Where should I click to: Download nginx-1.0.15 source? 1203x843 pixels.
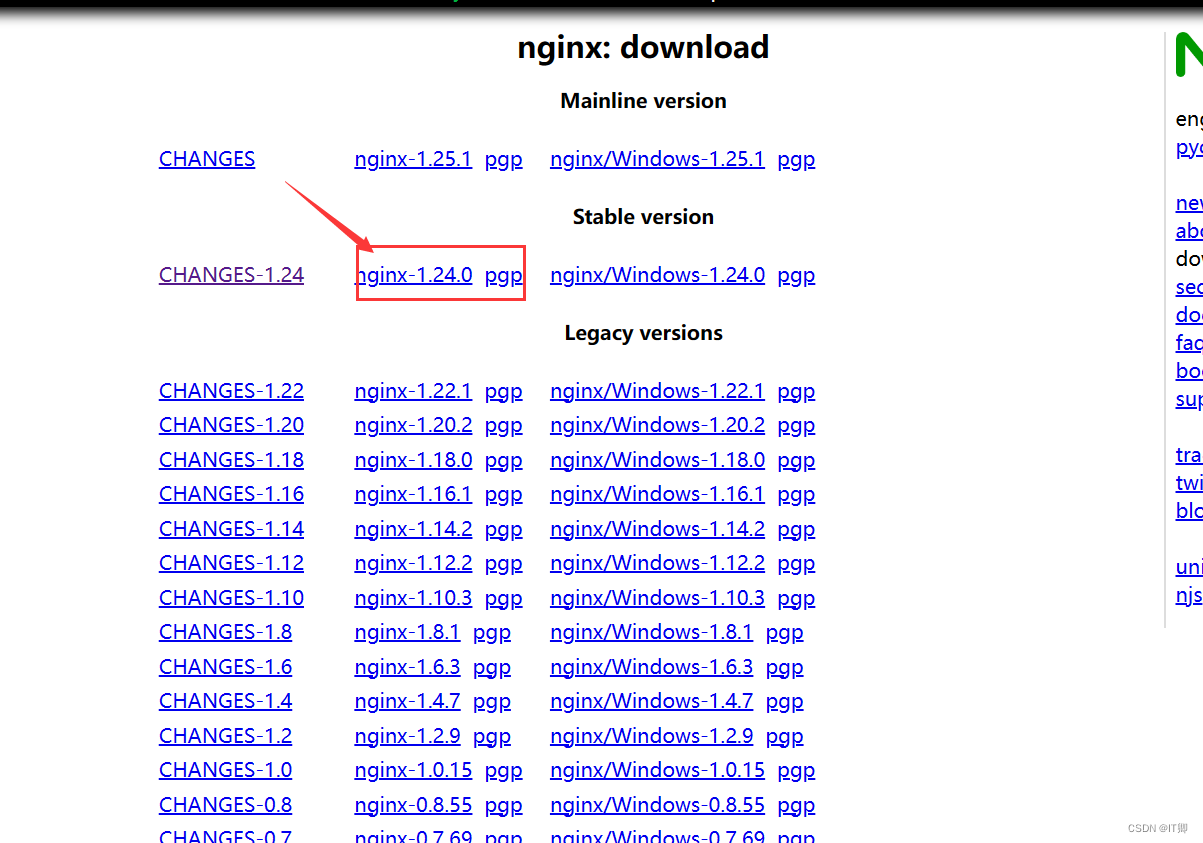[x=413, y=770]
